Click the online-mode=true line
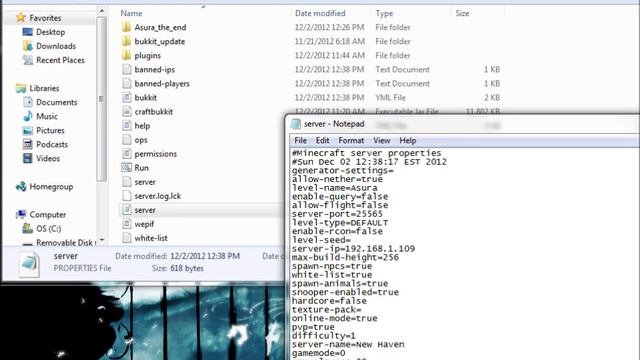Screen dimensions: 640x360 click(334, 318)
